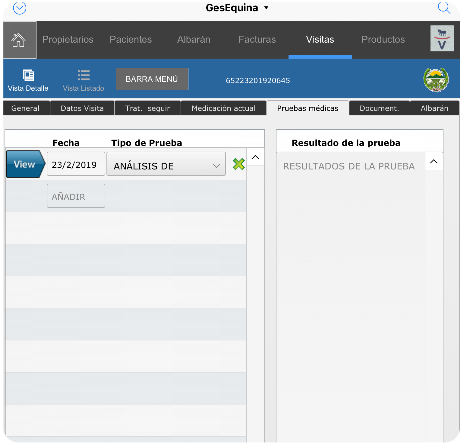This screenshot has height=446, width=463.
Task: Open the search magnifier icon
Action: click(444, 7)
